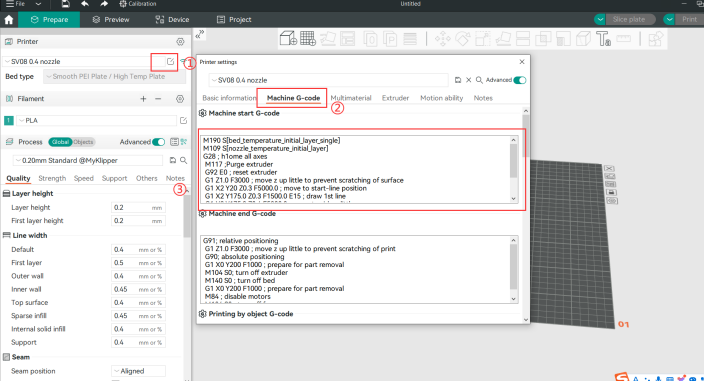Open the Motion ability tab
The width and height of the screenshot is (704, 381).
441,98
